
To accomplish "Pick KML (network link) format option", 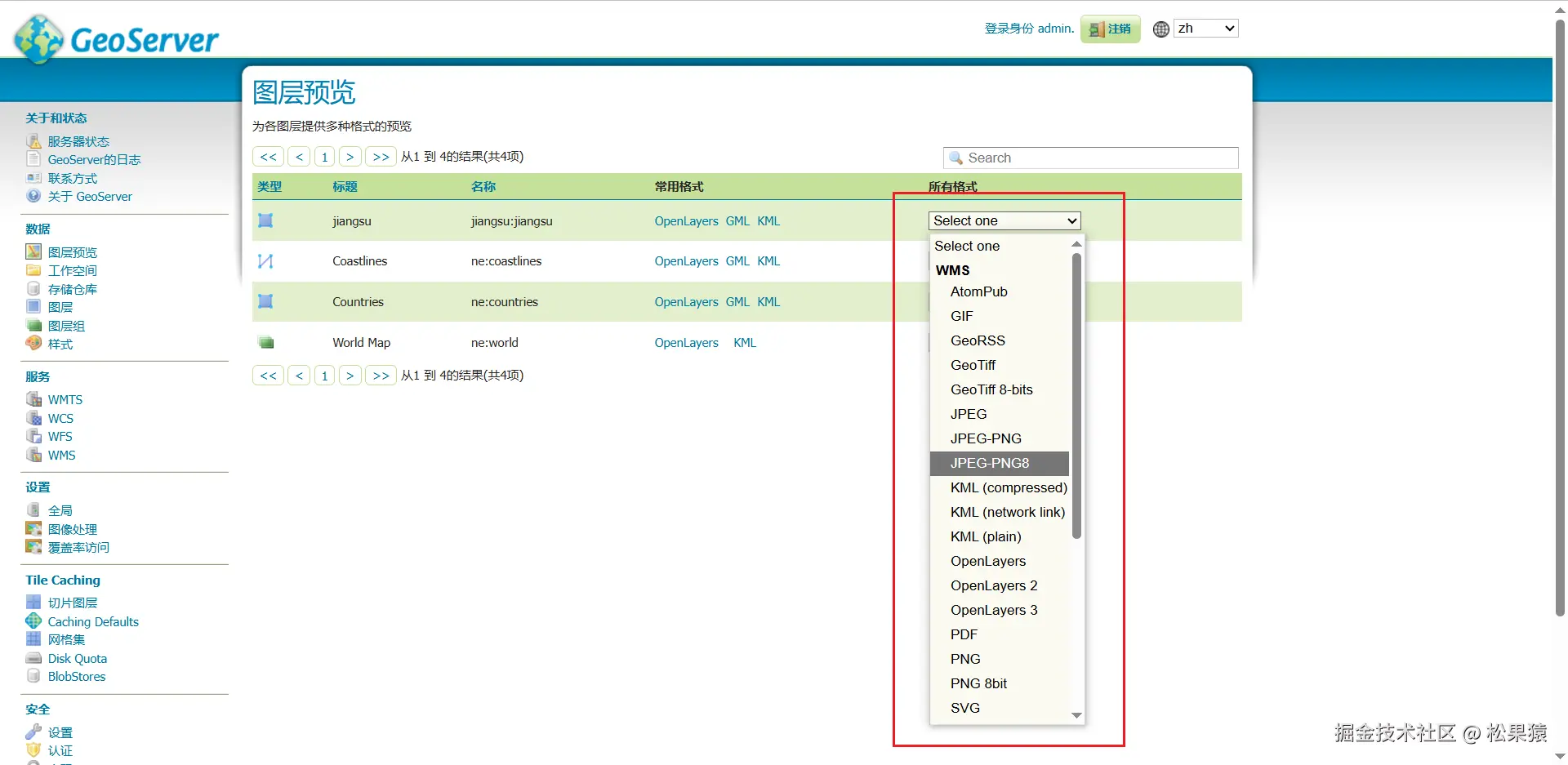I will [x=1007, y=512].
